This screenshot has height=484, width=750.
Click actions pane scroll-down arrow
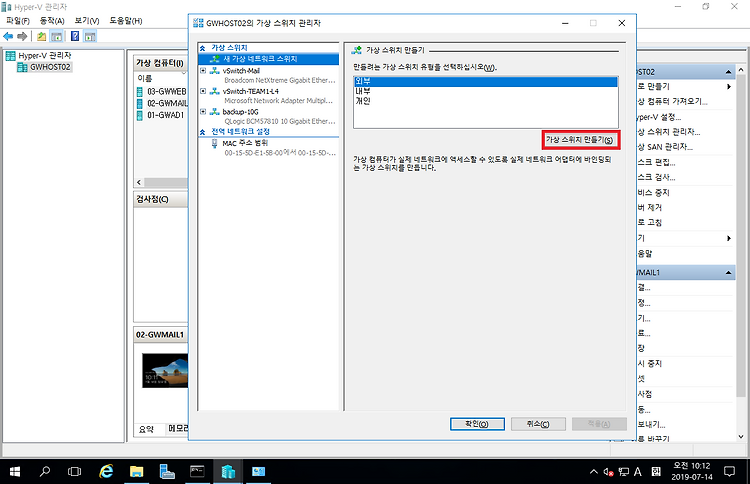tap(741, 437)
